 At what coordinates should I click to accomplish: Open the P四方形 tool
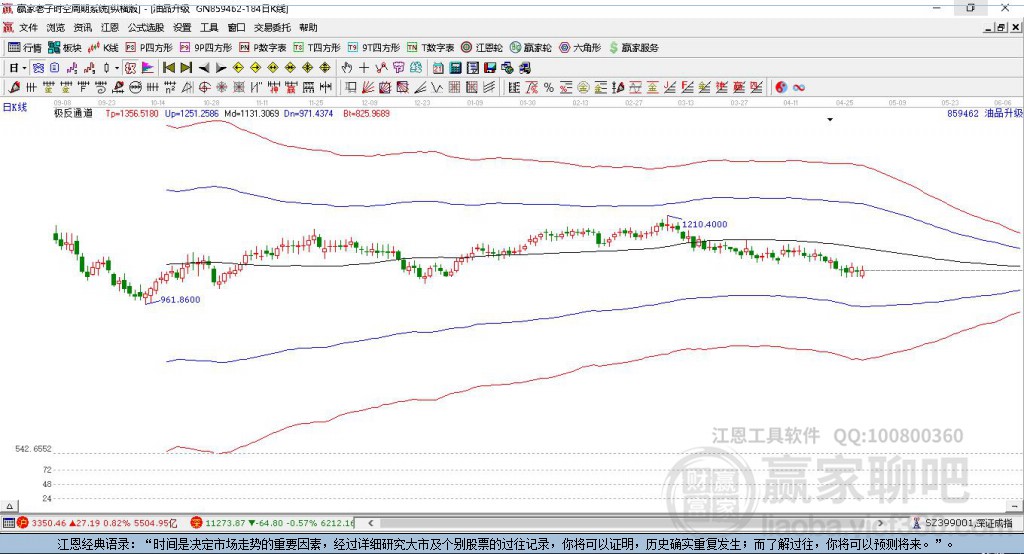click(x=149, y=48)
